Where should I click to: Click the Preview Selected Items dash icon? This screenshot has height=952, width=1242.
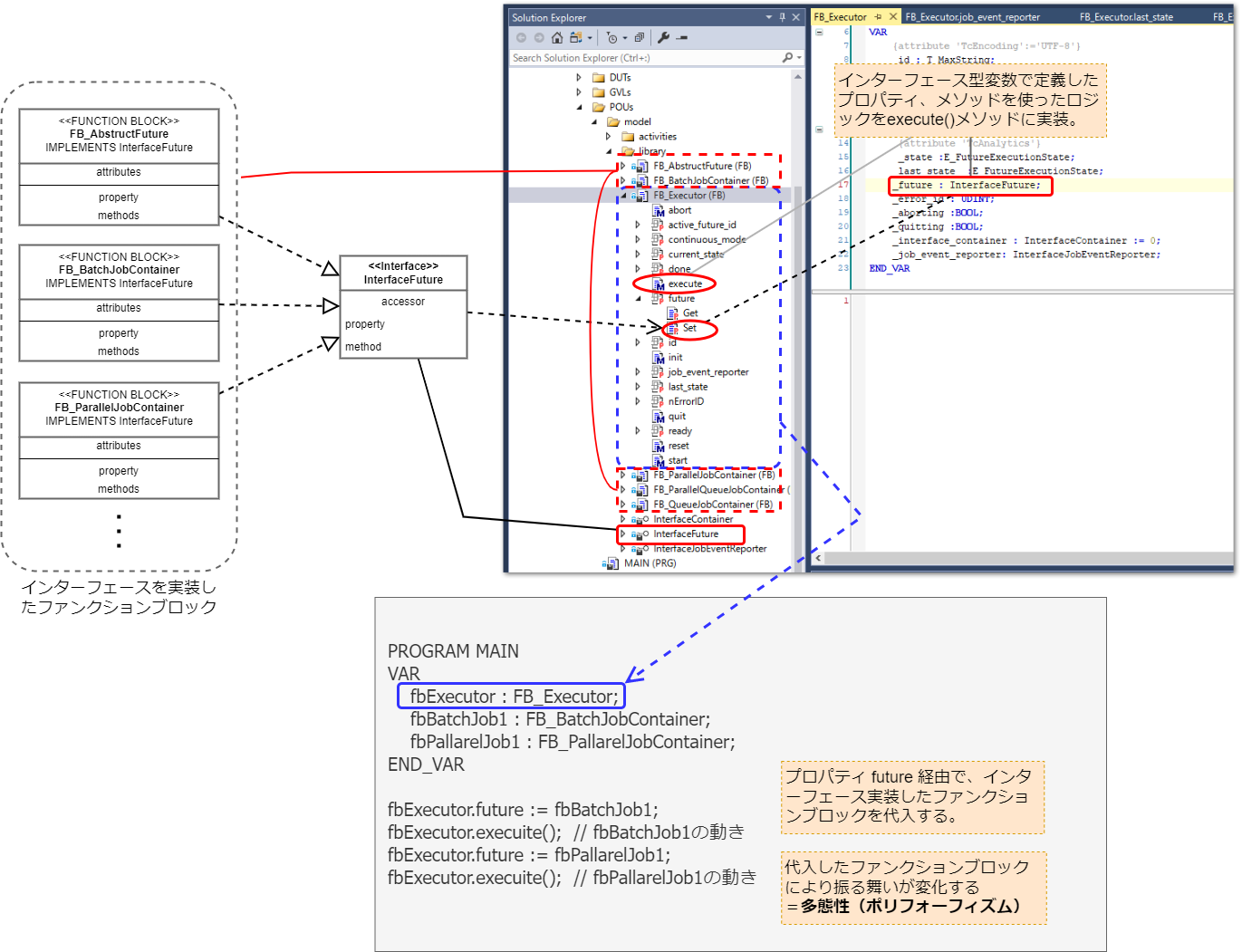(682, 38)
